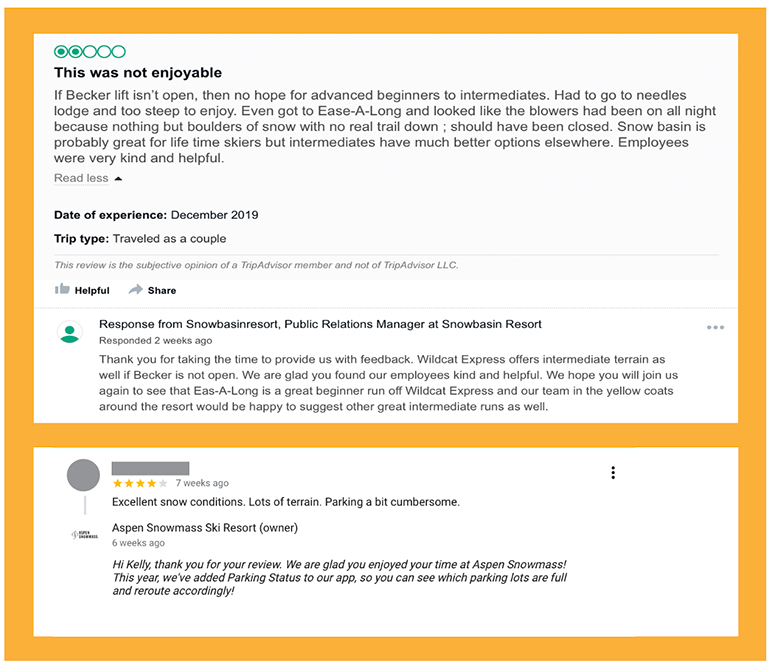Click the Share button label

click(162, 290)
